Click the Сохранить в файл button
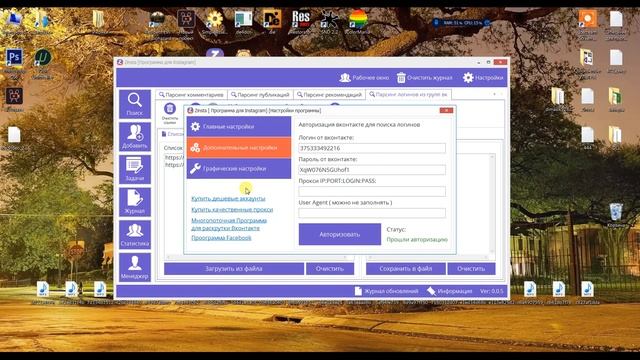Image resolution: width=640 pixels, height=360 pixels. [x=406, y=269]
